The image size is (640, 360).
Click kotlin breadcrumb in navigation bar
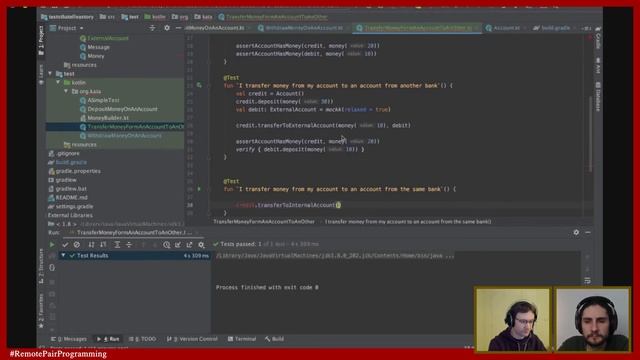pyautogui.click(x=155, y=17)
